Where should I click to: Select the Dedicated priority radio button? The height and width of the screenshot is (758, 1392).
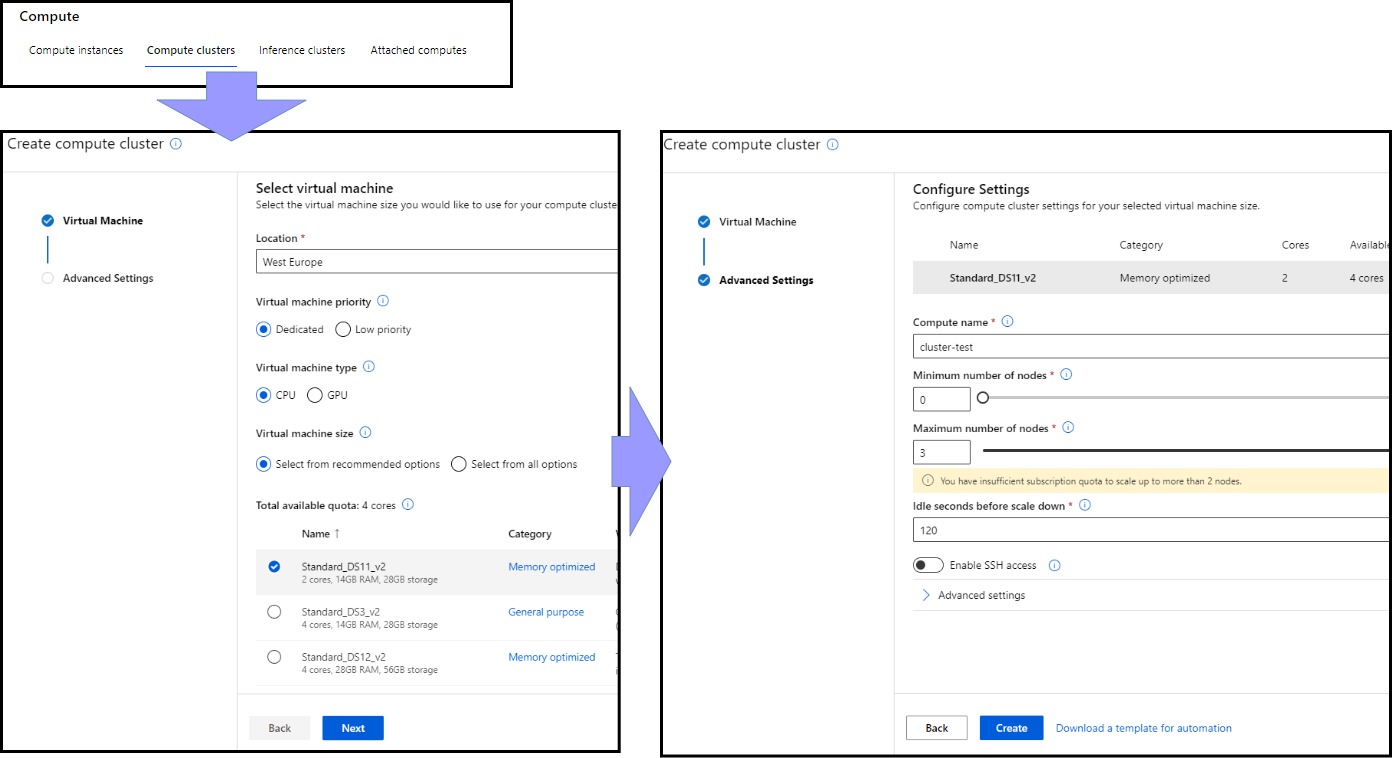pyautogui.click(x=264, y=329)
